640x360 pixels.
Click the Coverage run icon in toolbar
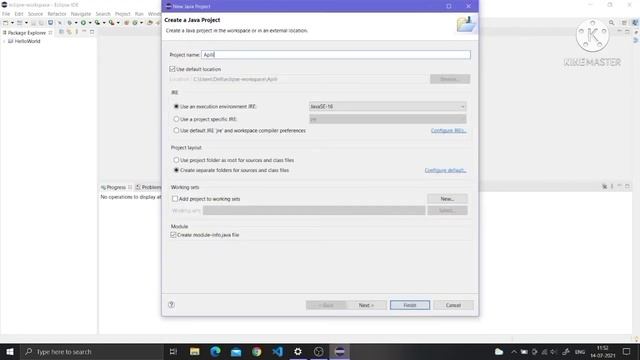pos(97,23)
